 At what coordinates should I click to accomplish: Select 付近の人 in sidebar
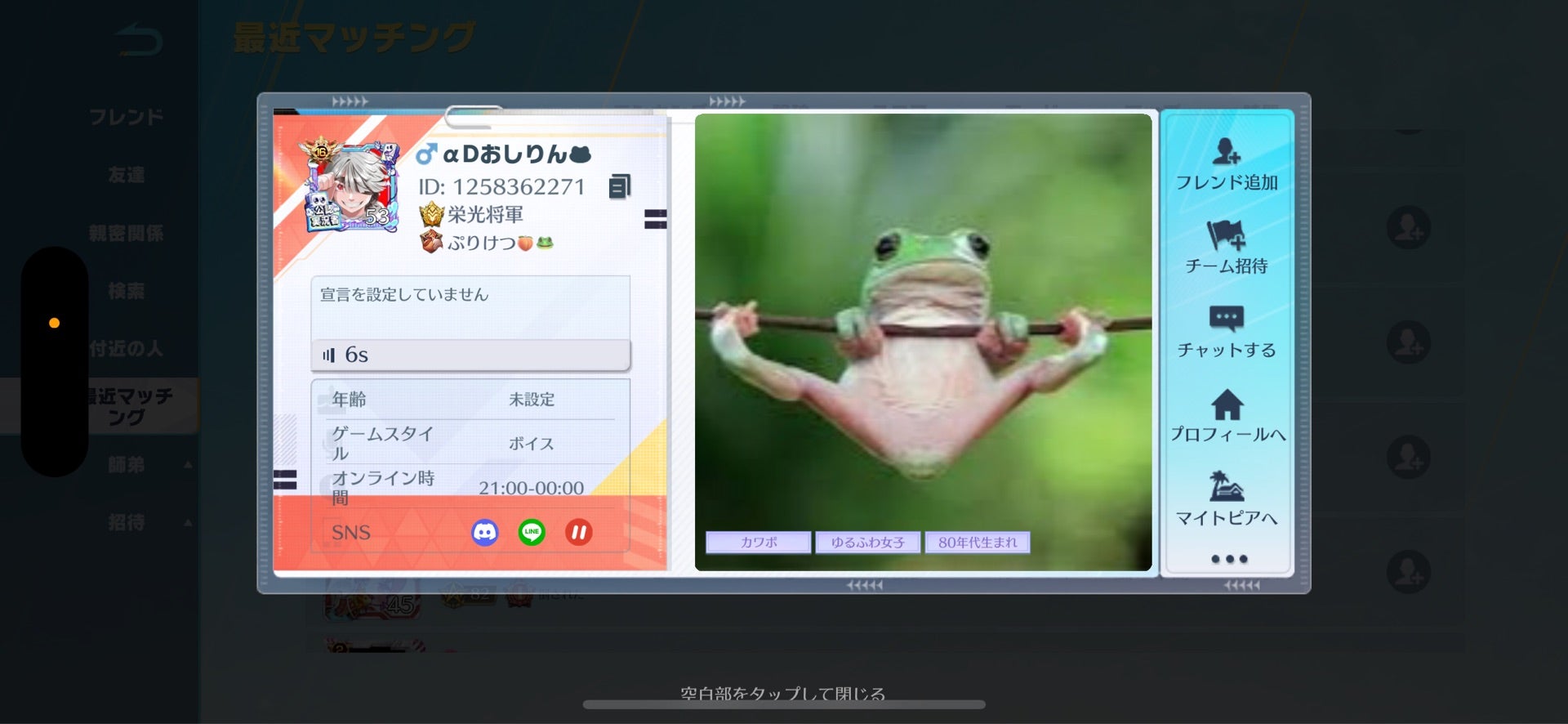click(127, 349)
